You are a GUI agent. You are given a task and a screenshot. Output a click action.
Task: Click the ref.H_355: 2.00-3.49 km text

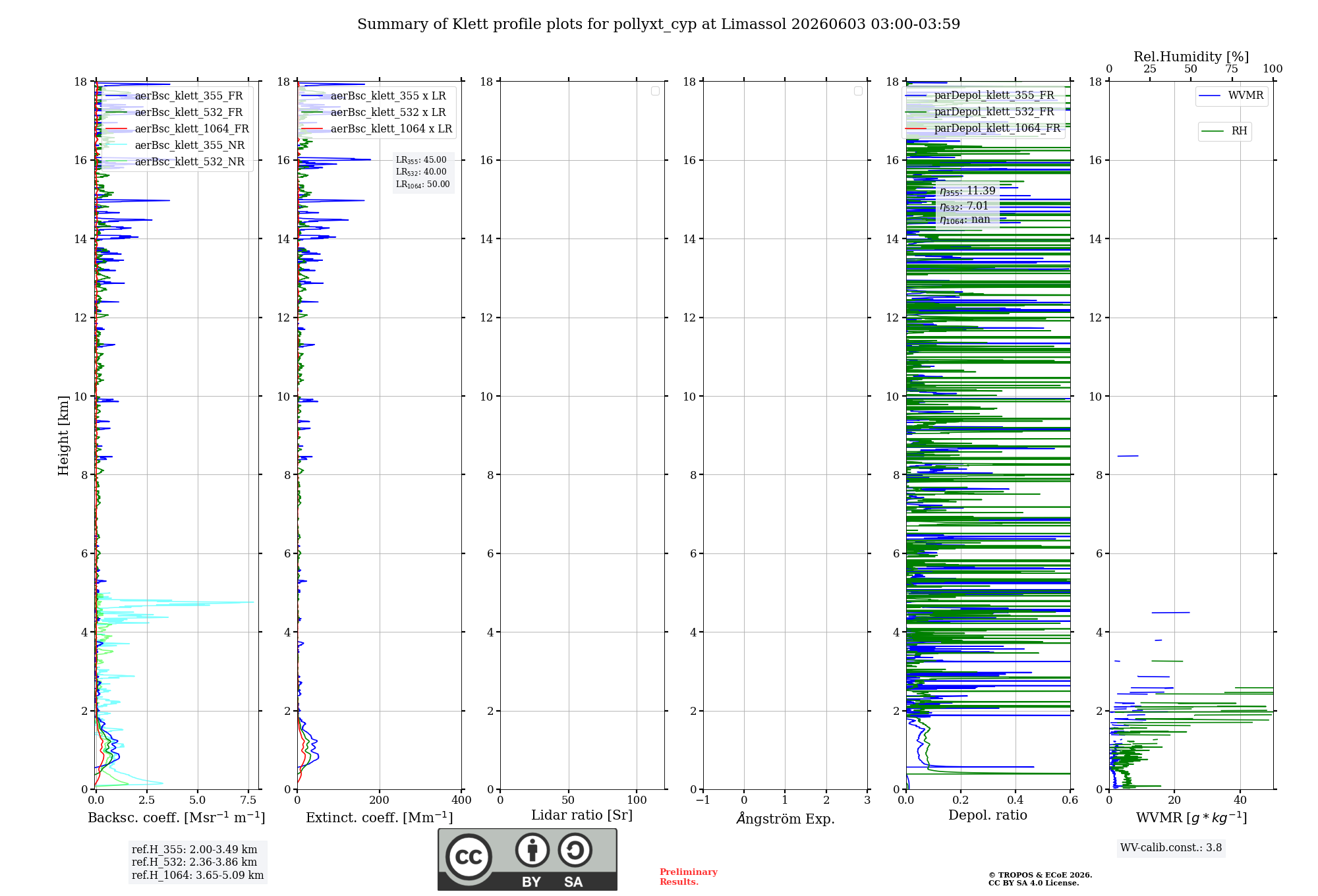click(194, 850)
